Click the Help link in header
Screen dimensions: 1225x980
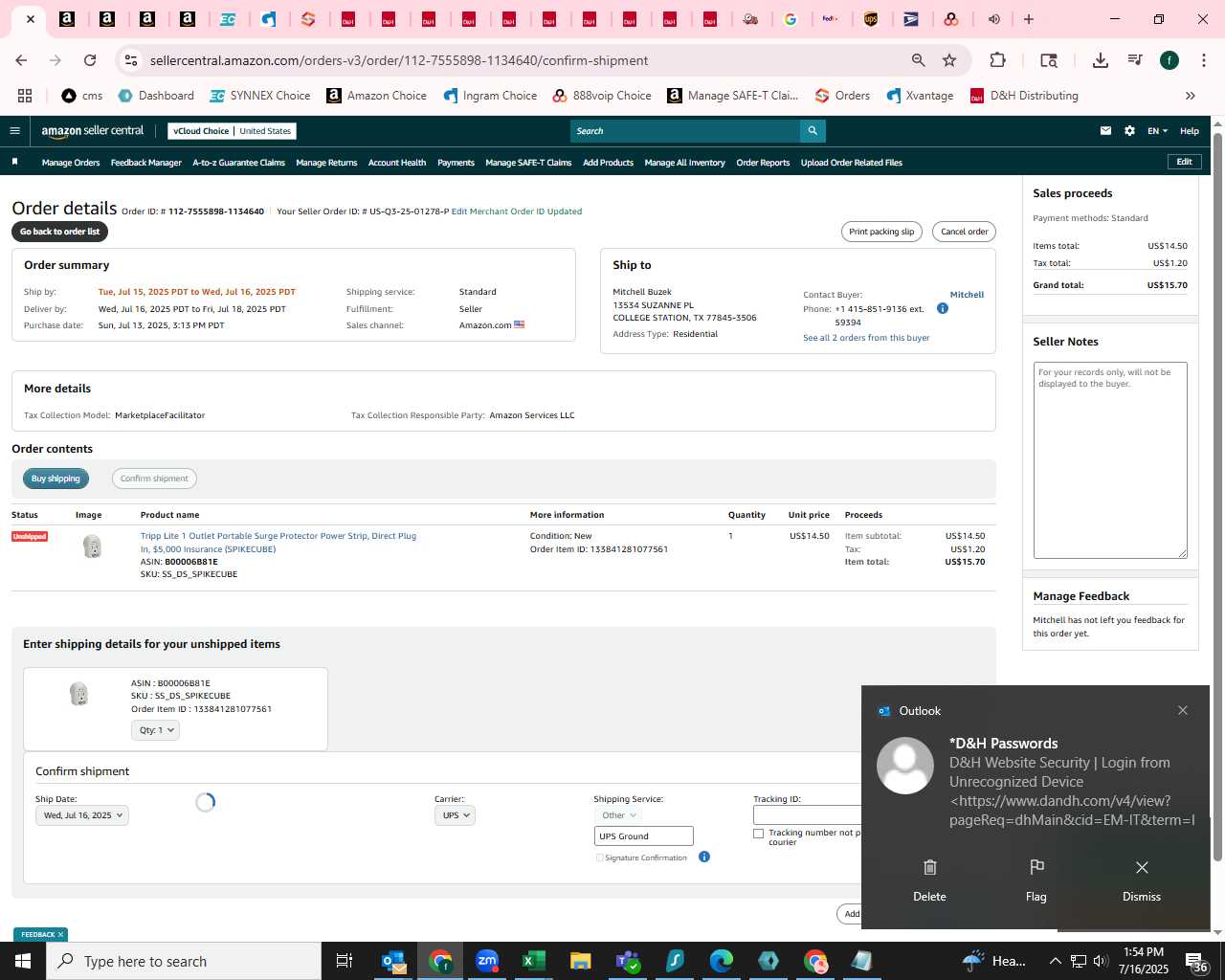[x=1189, y=131]
